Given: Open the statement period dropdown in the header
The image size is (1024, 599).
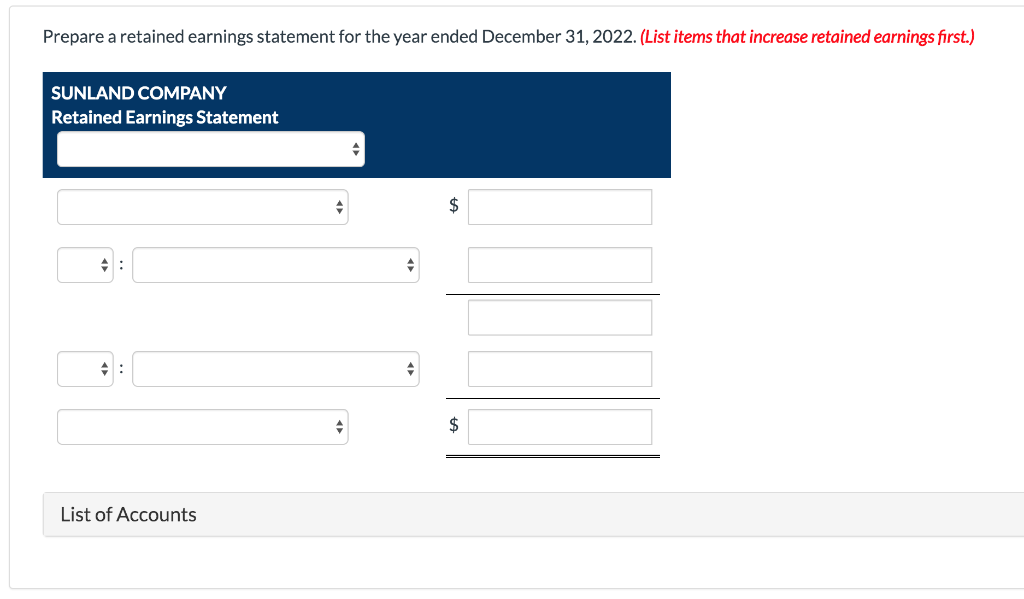Looking at the screenshot, I should (210, 148).
